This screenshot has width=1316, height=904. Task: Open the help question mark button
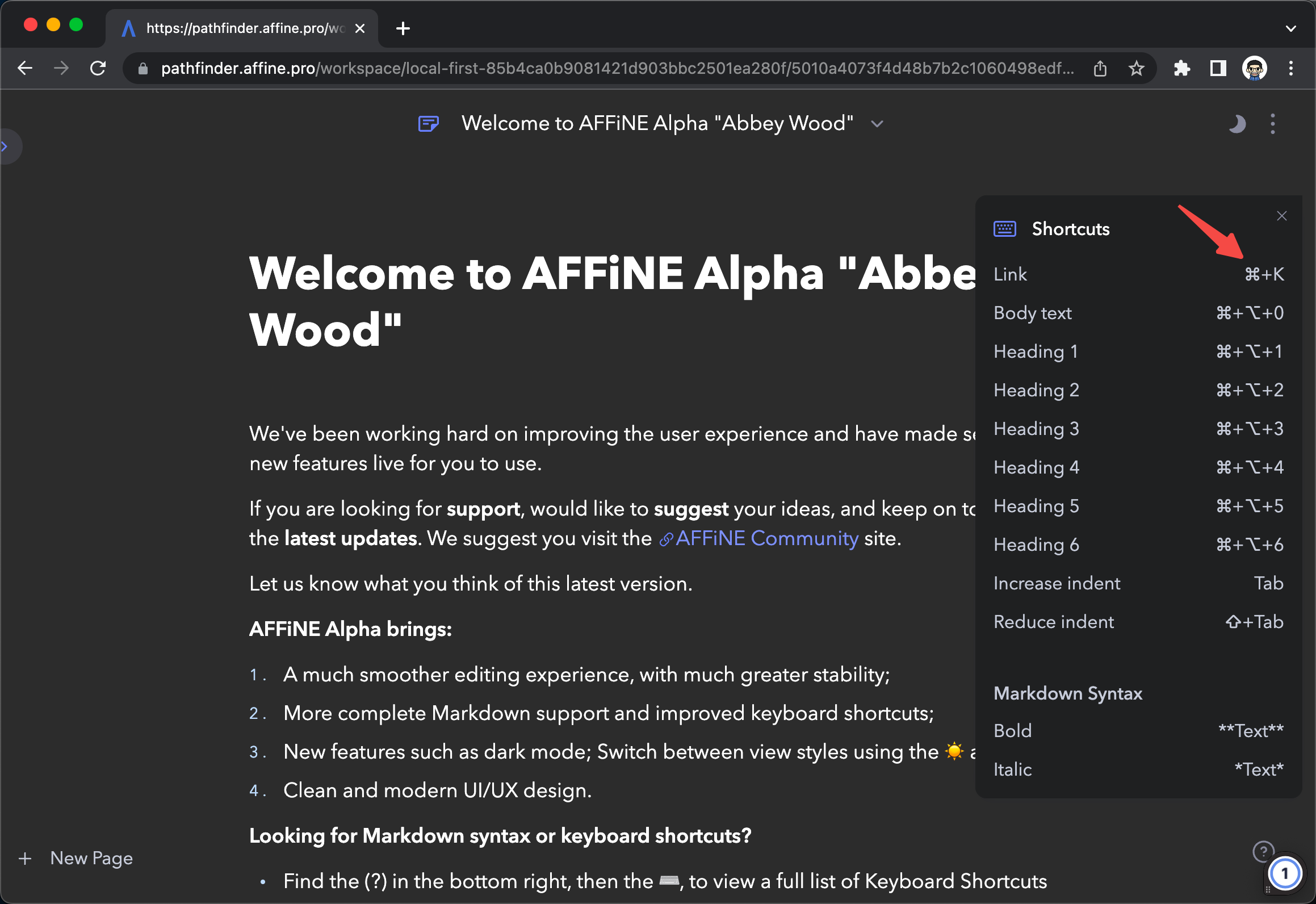pos(1263,851)
